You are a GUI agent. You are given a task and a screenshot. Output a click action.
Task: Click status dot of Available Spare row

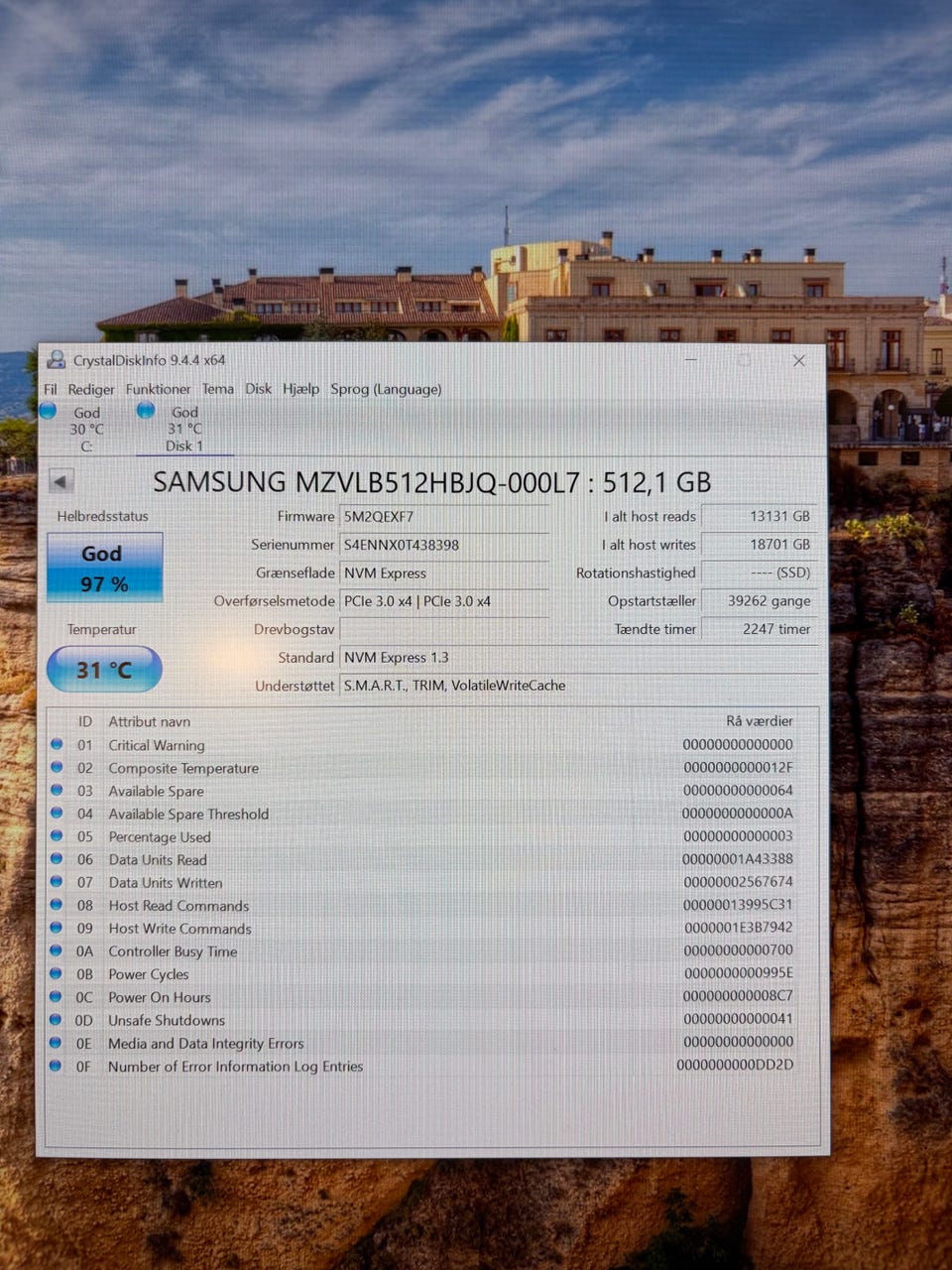coord(57,790)
